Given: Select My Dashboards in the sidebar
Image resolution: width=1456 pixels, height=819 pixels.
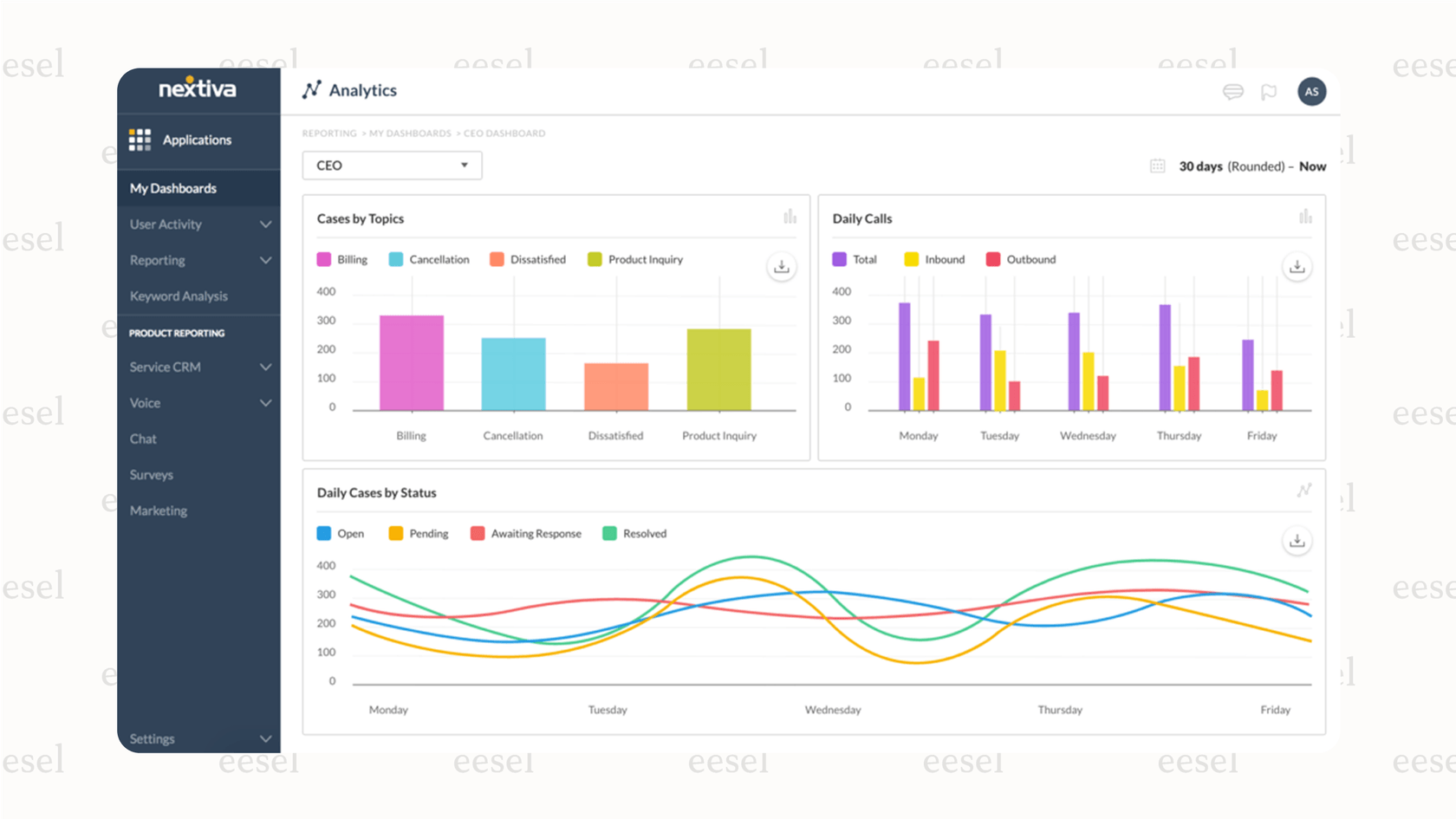Looking at the screenshot, I should click(172, 188).
